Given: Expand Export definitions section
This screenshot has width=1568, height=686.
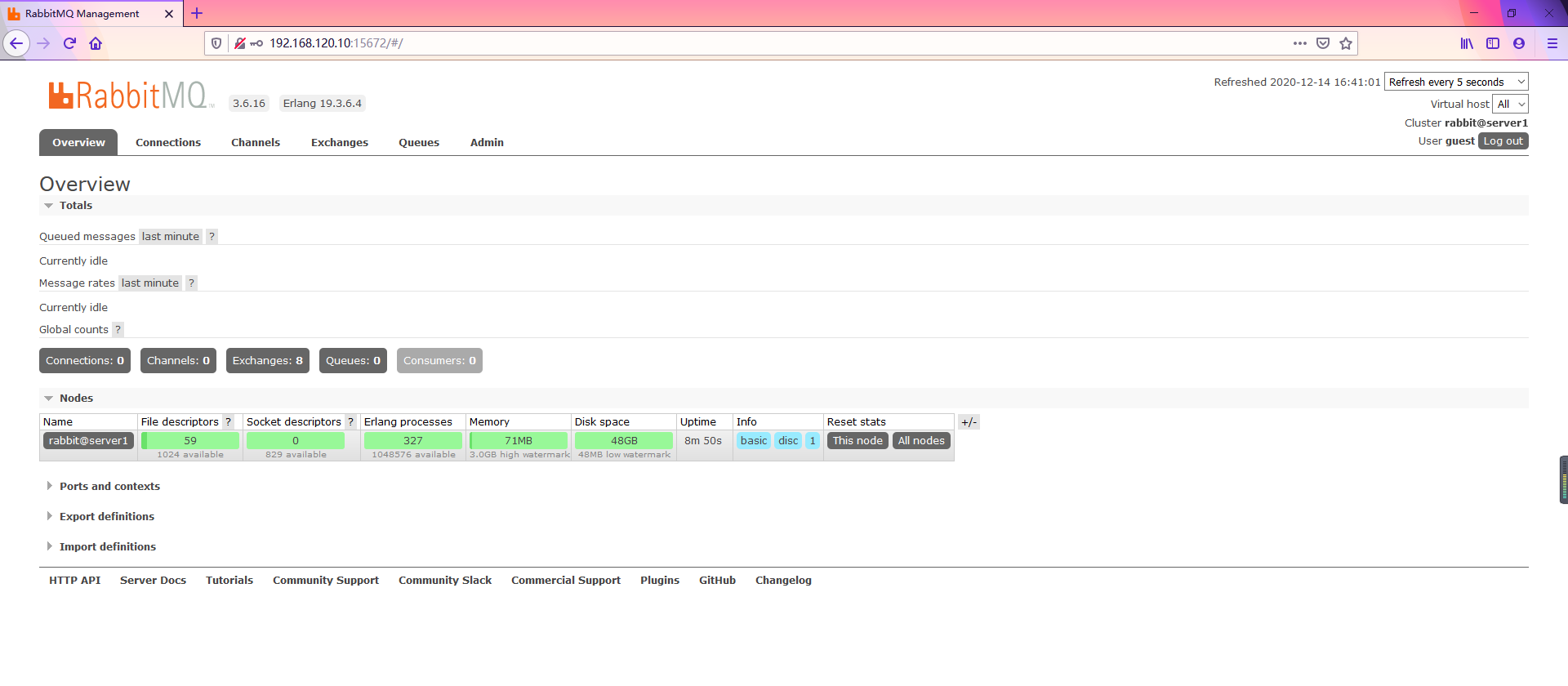Looking at the screenshot, I should pyautogui.click(x=106, y=517).
